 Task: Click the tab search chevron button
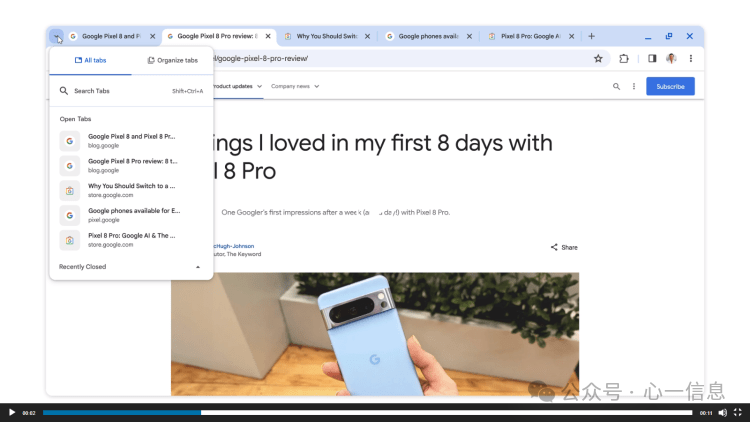(56, 36)
